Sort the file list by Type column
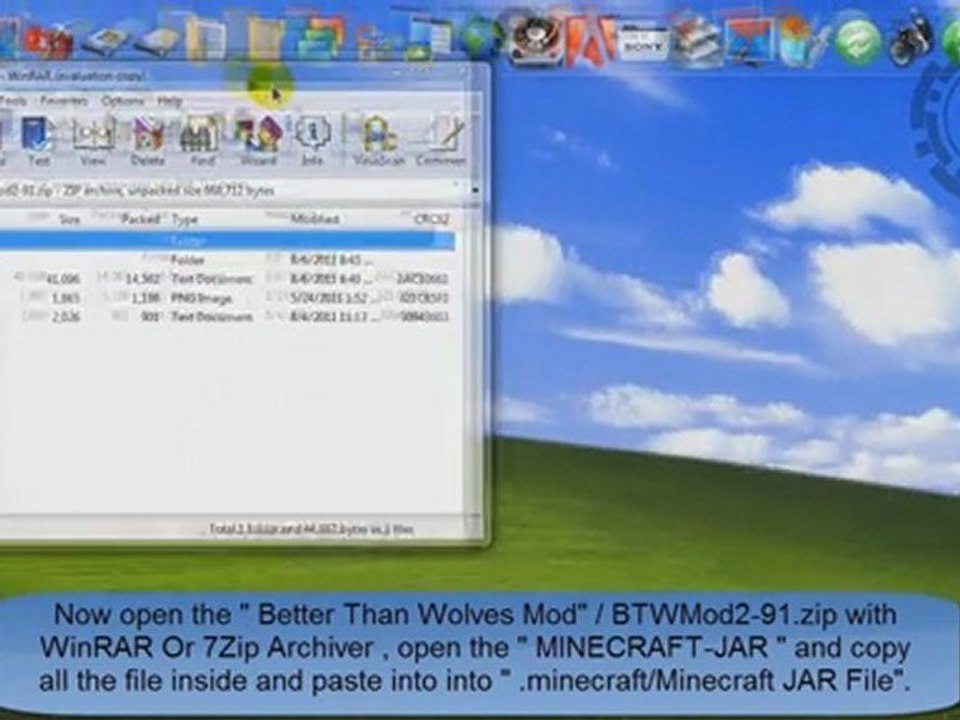The height and width of the screenshot is (720, 960). (x=184, y=219)
